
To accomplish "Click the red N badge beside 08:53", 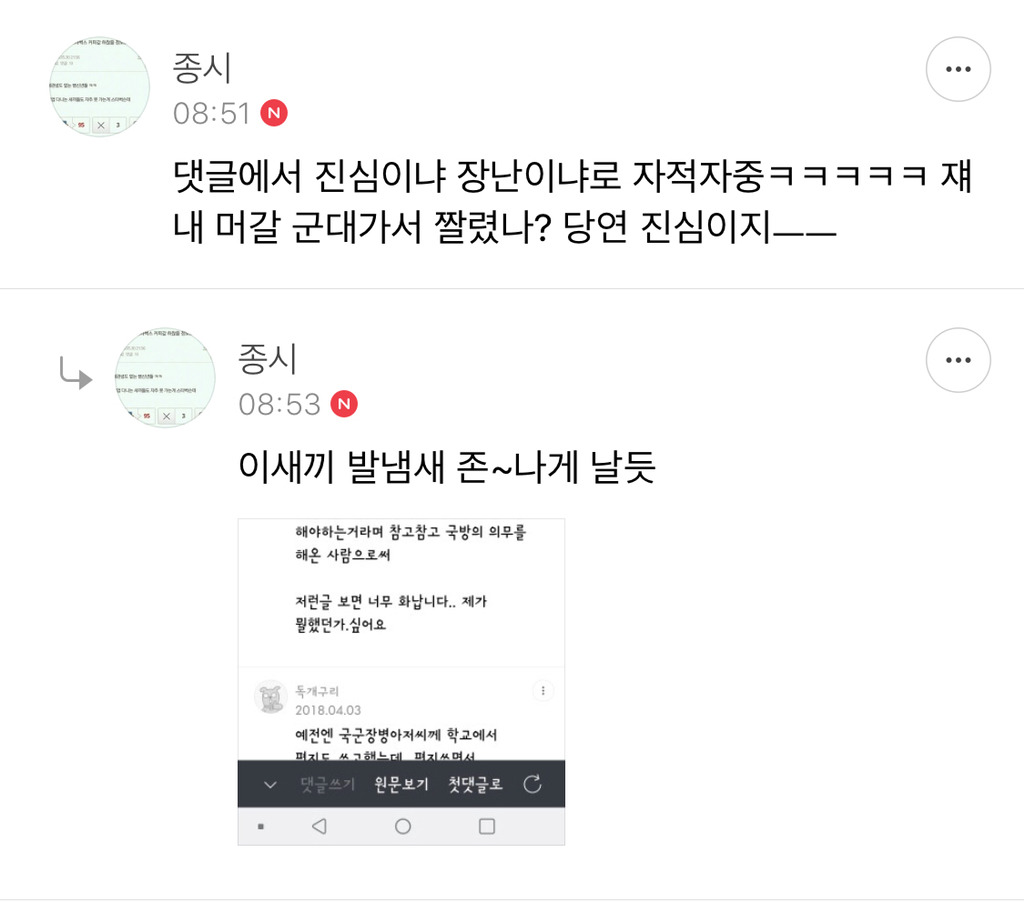I will click(x=344, y=404).
